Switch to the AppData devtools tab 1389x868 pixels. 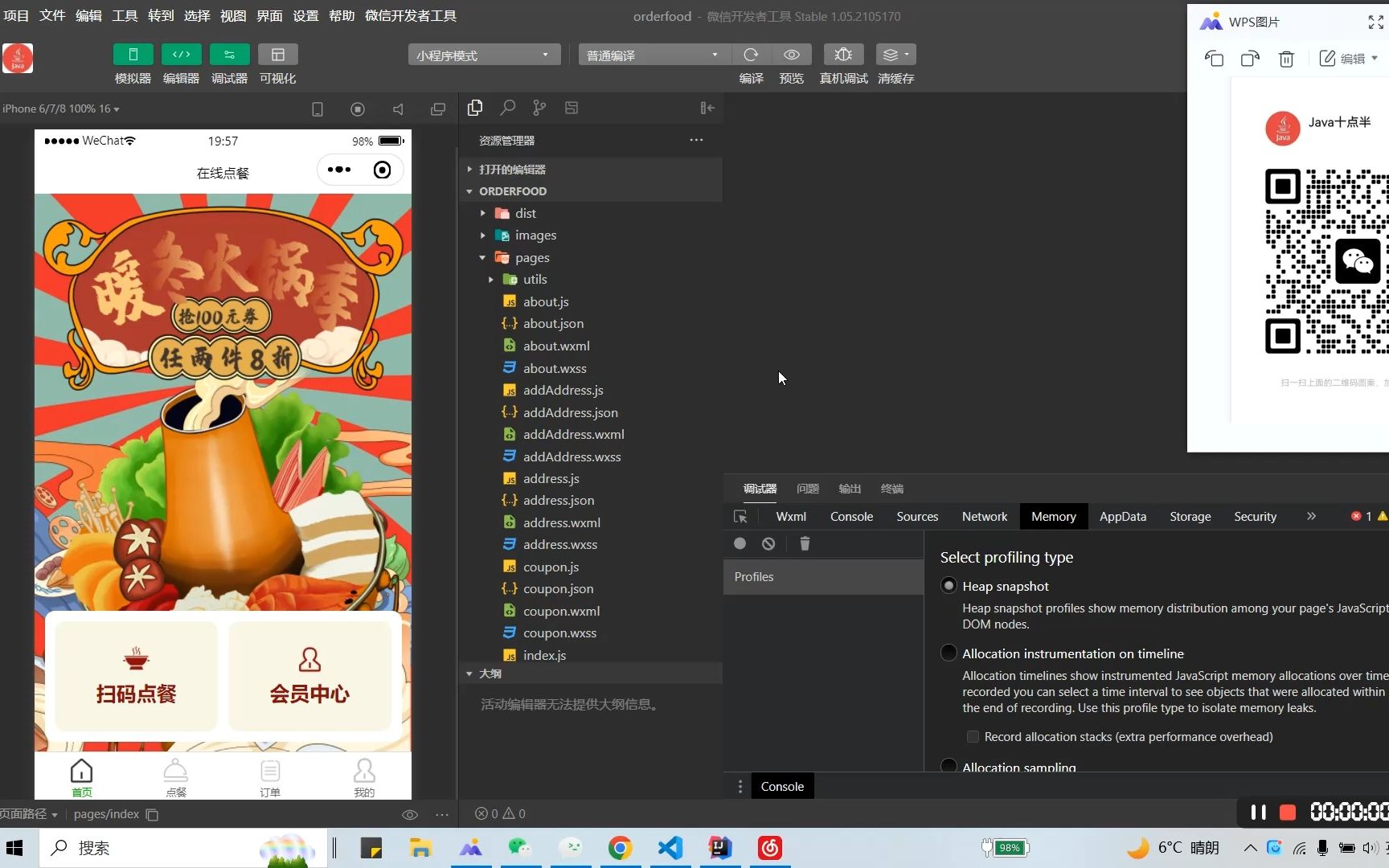pos(1122,517)
